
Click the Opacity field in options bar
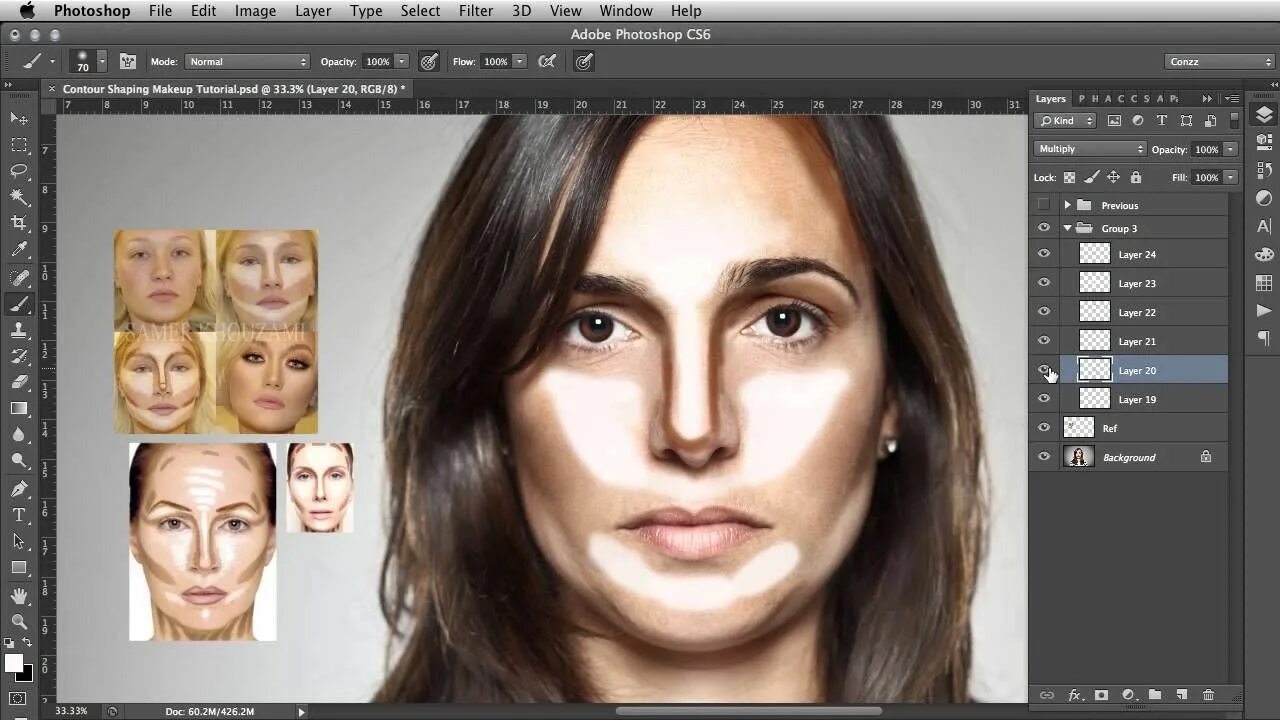[377, 62]
